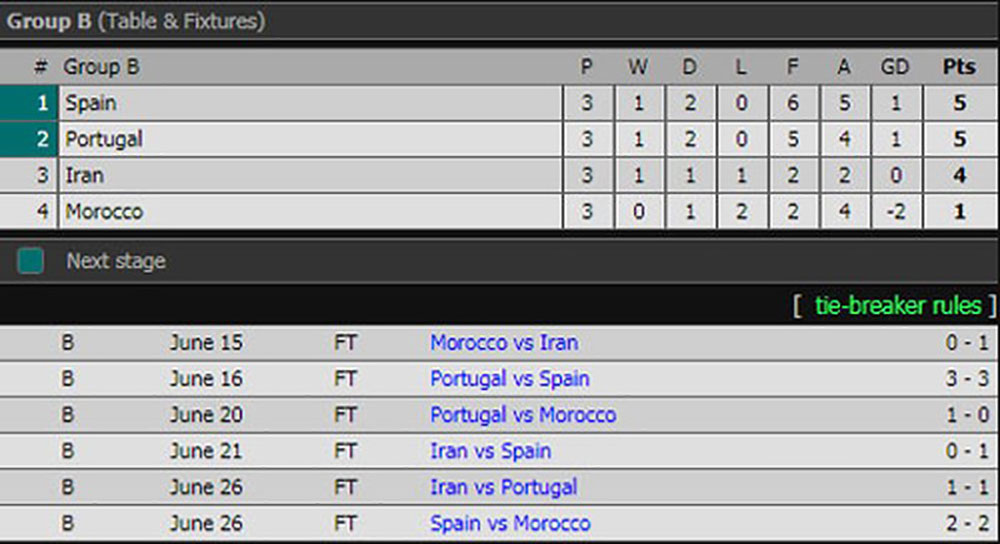Open the Iran vs Spain match
Screen dimensions: 1000x544
coord(490,452)
